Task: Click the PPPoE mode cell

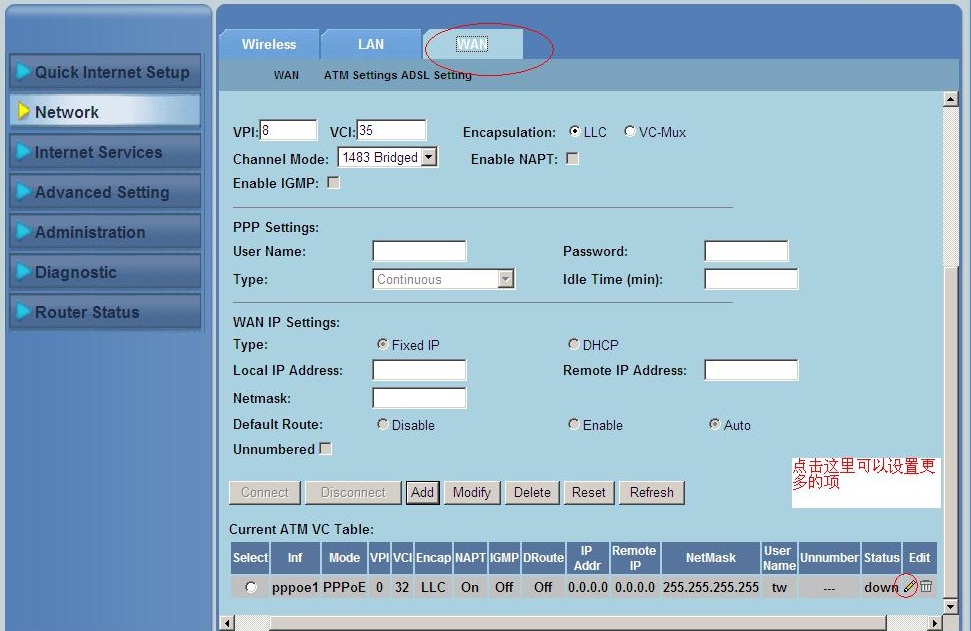Action: tap(344, 587)
